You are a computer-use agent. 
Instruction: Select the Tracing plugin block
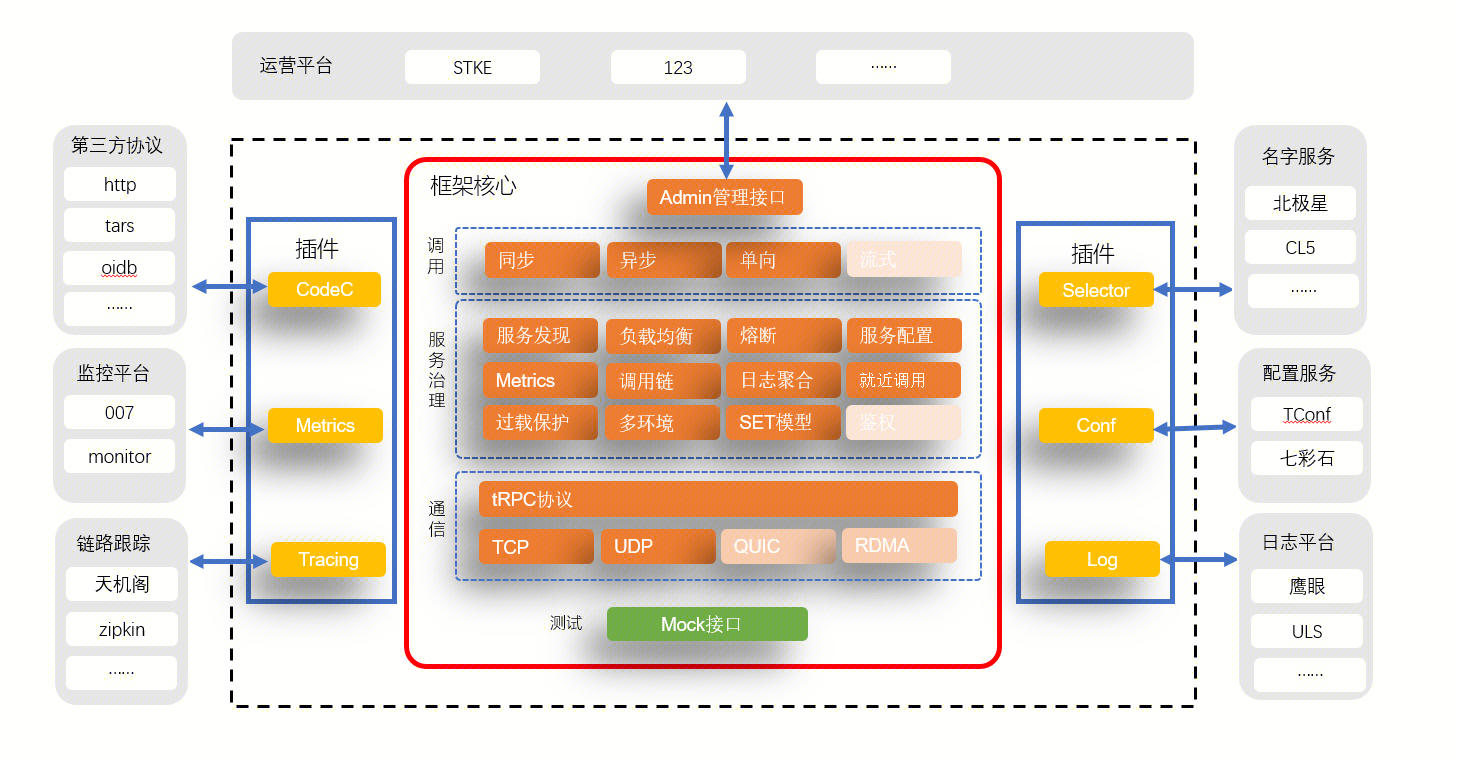[x=328, y=559]
